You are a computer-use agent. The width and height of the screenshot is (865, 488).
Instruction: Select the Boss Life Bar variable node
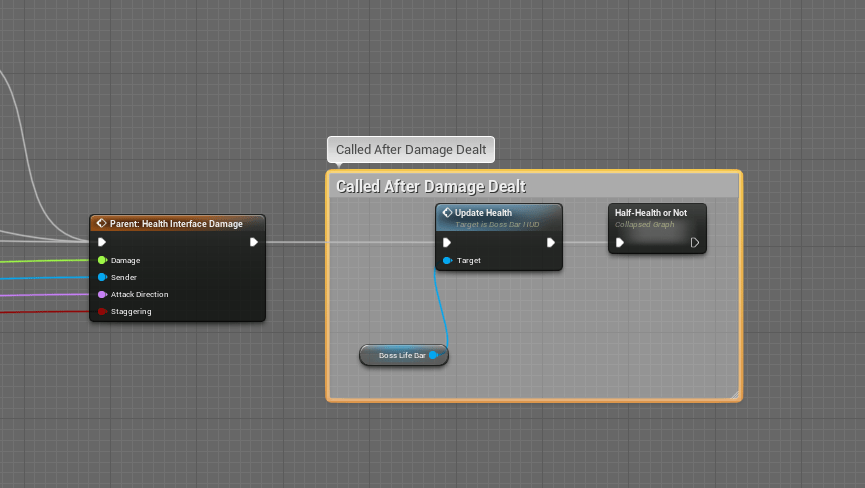tap(400, 355)
